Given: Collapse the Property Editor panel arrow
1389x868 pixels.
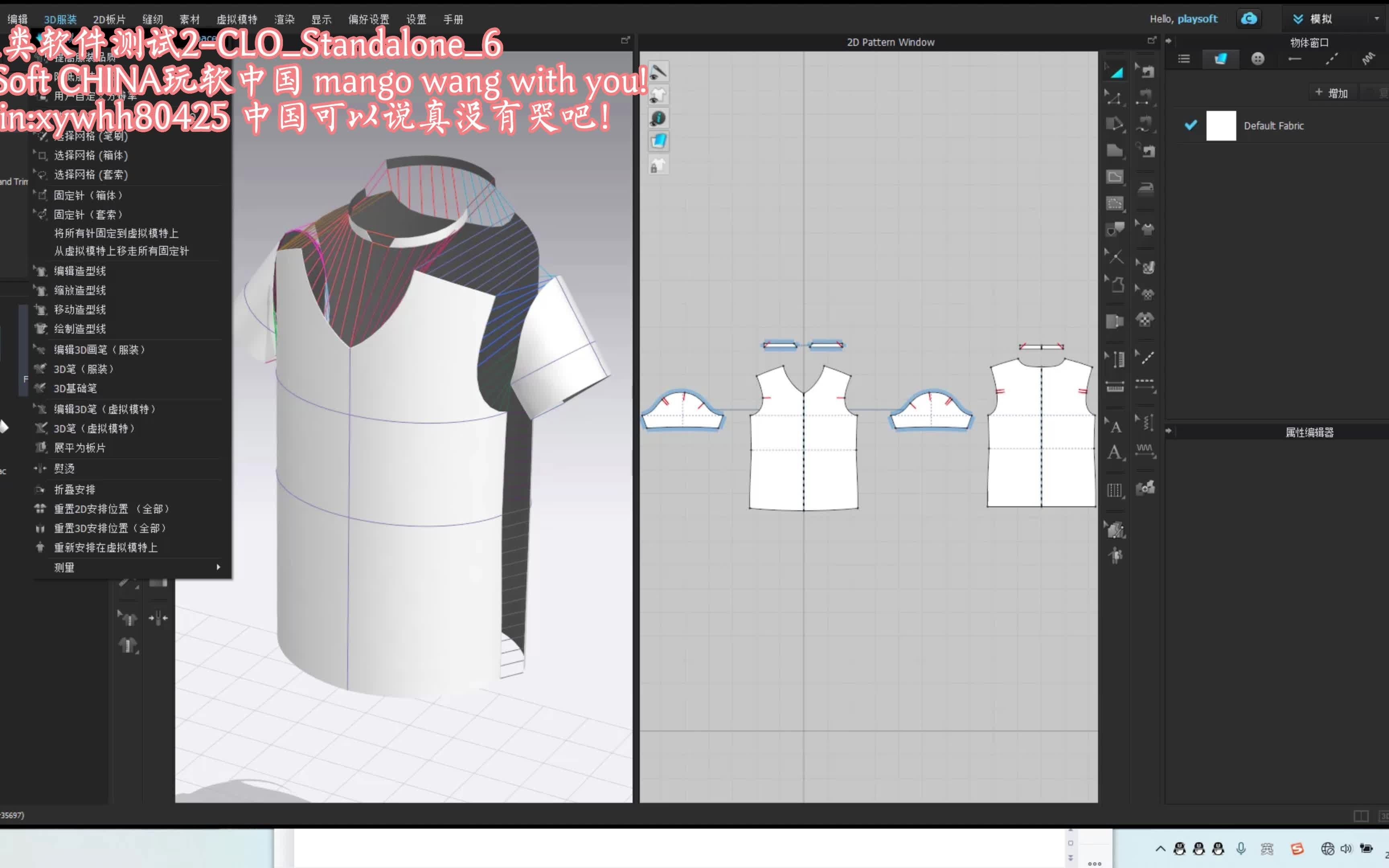Looking at the screenshot, I should pyautogui.click(x=1168, y=430).
